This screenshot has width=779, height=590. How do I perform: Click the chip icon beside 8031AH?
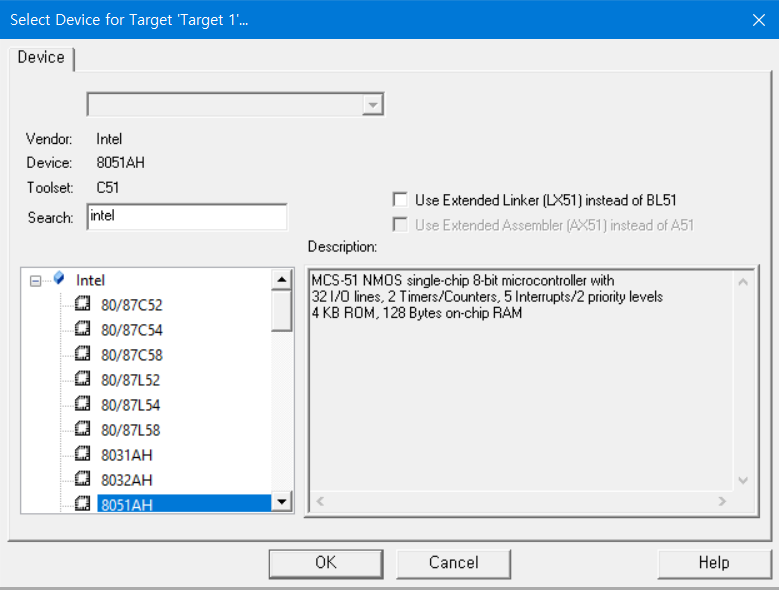(82, 453)
